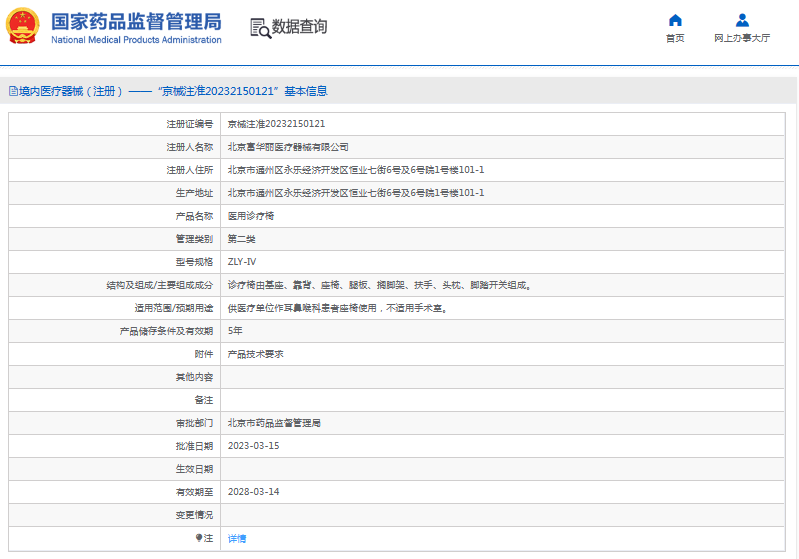Open the 网上办事大厅 menu label

pyautogui.click(x=742, y=38)
